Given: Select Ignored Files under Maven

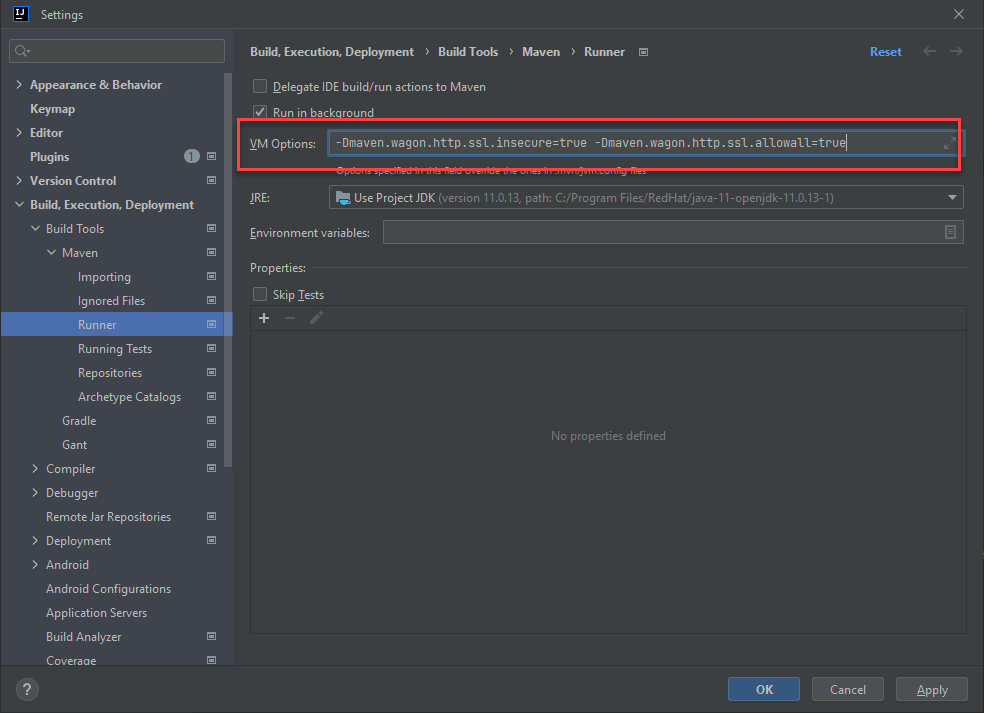Looking at the screenshot, I should pos(111,301).
